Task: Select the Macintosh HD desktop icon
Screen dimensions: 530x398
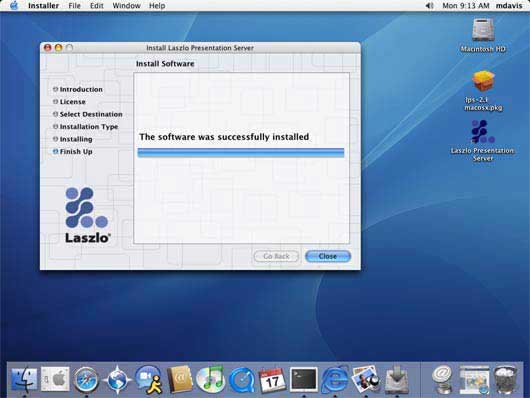Action: pos(483,36)
